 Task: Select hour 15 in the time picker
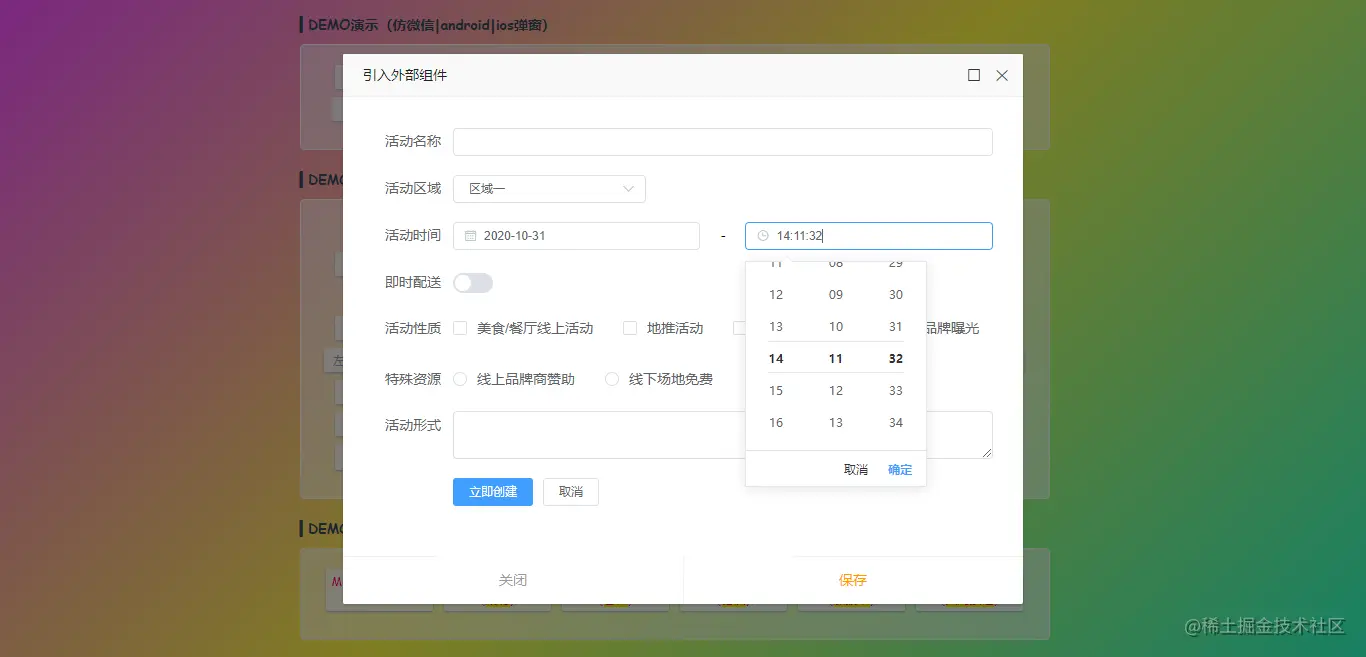[x=776, y=390]
